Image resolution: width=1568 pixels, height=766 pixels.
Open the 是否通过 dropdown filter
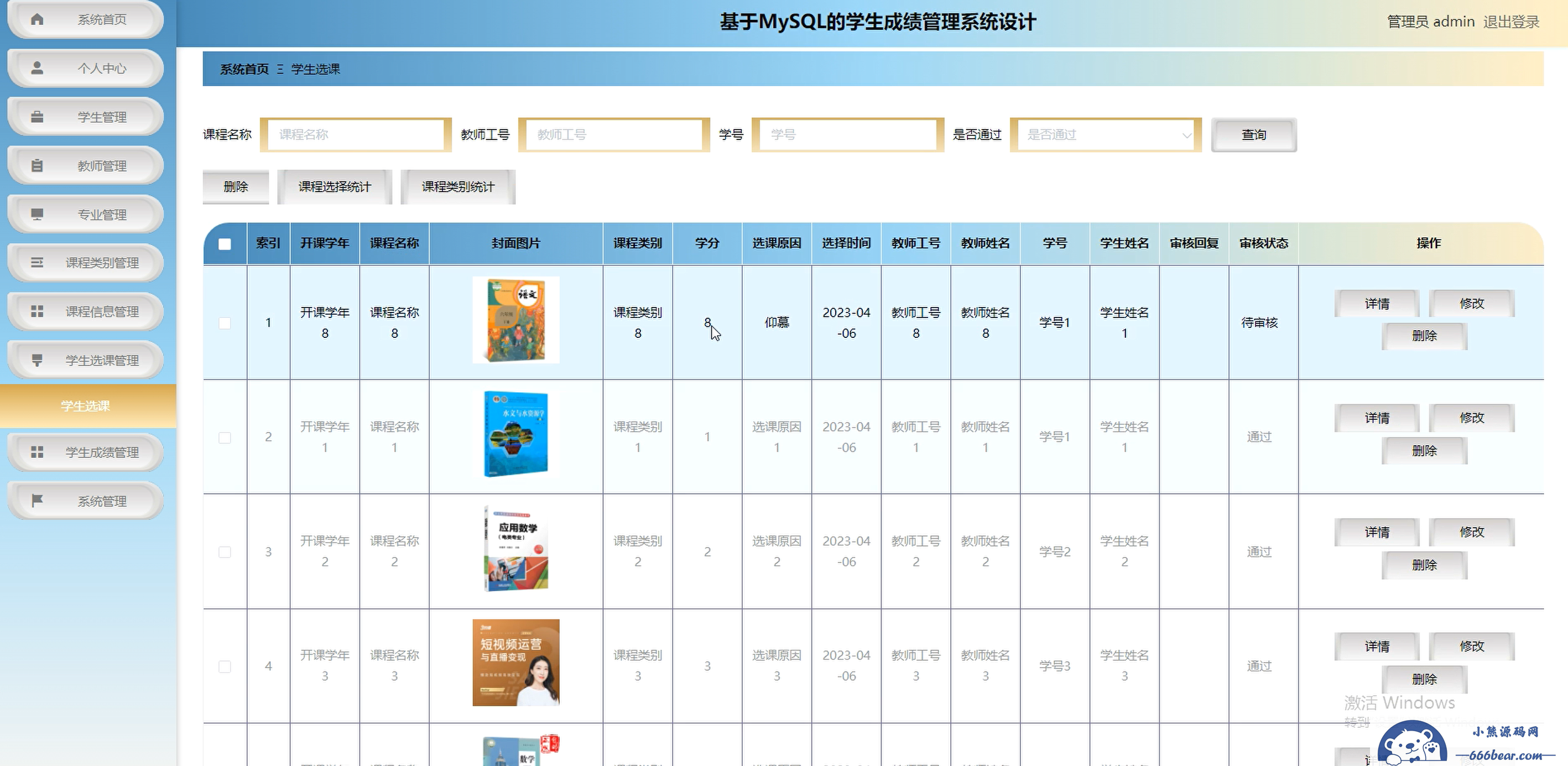(x=1106, y=134)
